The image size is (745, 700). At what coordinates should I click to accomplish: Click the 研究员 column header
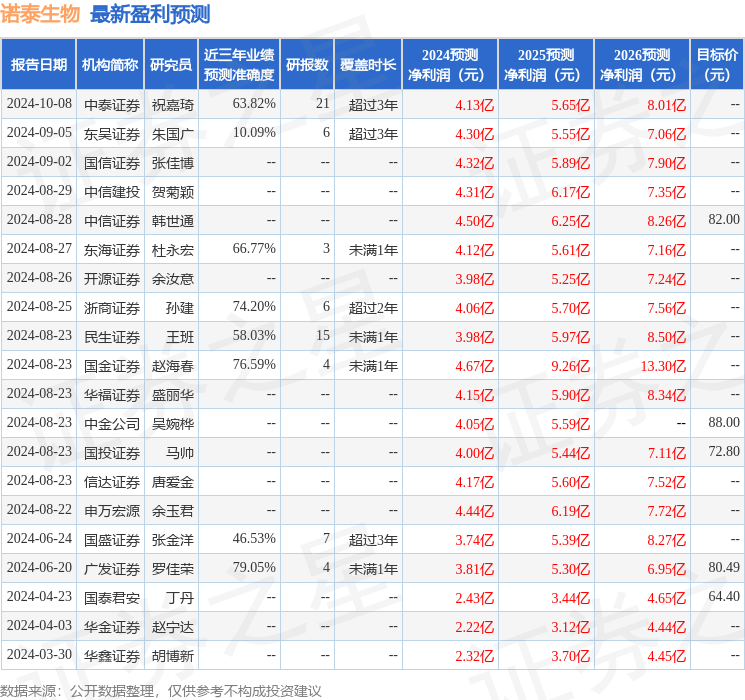(x=171, y=65)
